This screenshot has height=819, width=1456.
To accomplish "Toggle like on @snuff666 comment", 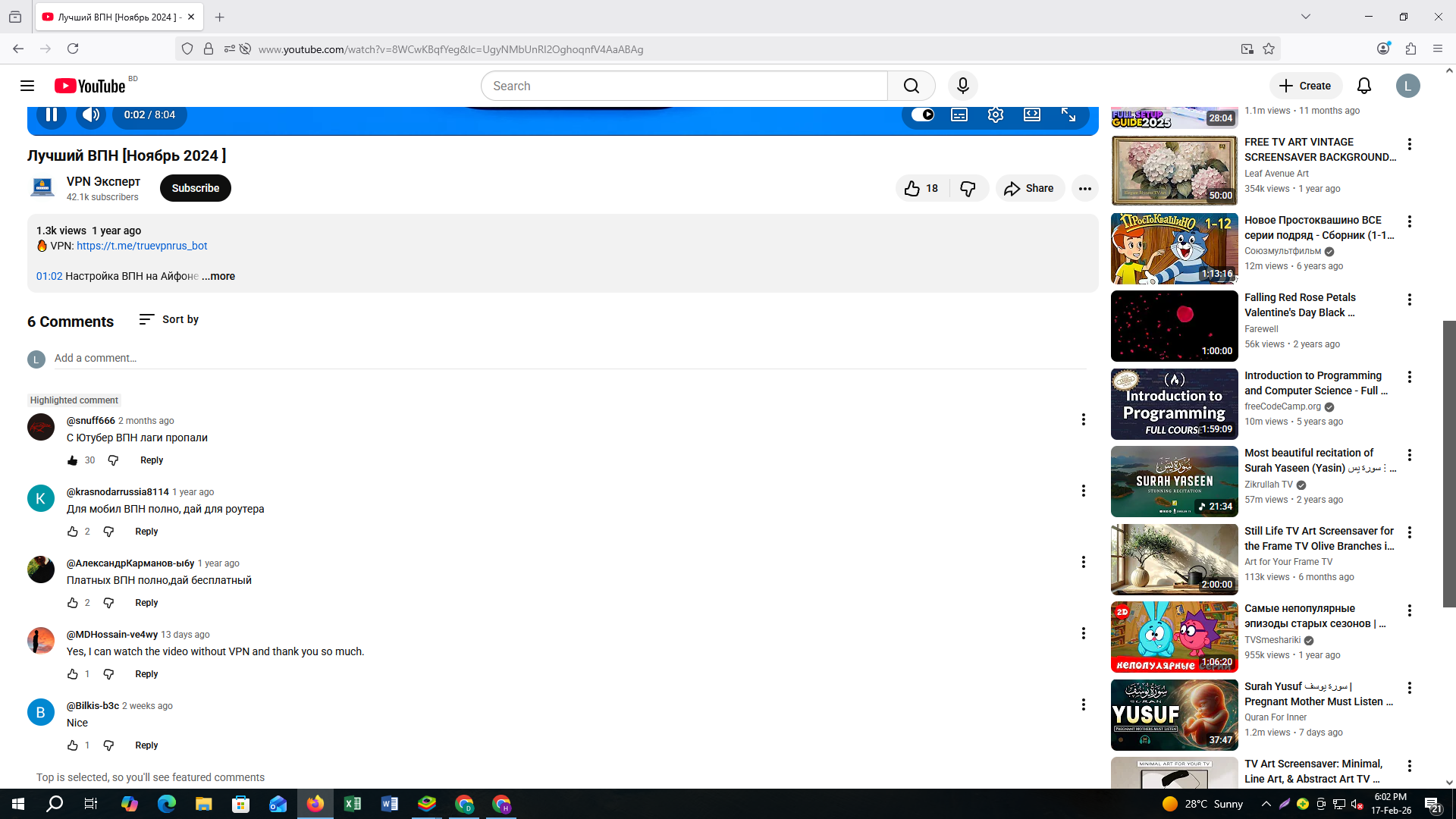I will 72,460.
